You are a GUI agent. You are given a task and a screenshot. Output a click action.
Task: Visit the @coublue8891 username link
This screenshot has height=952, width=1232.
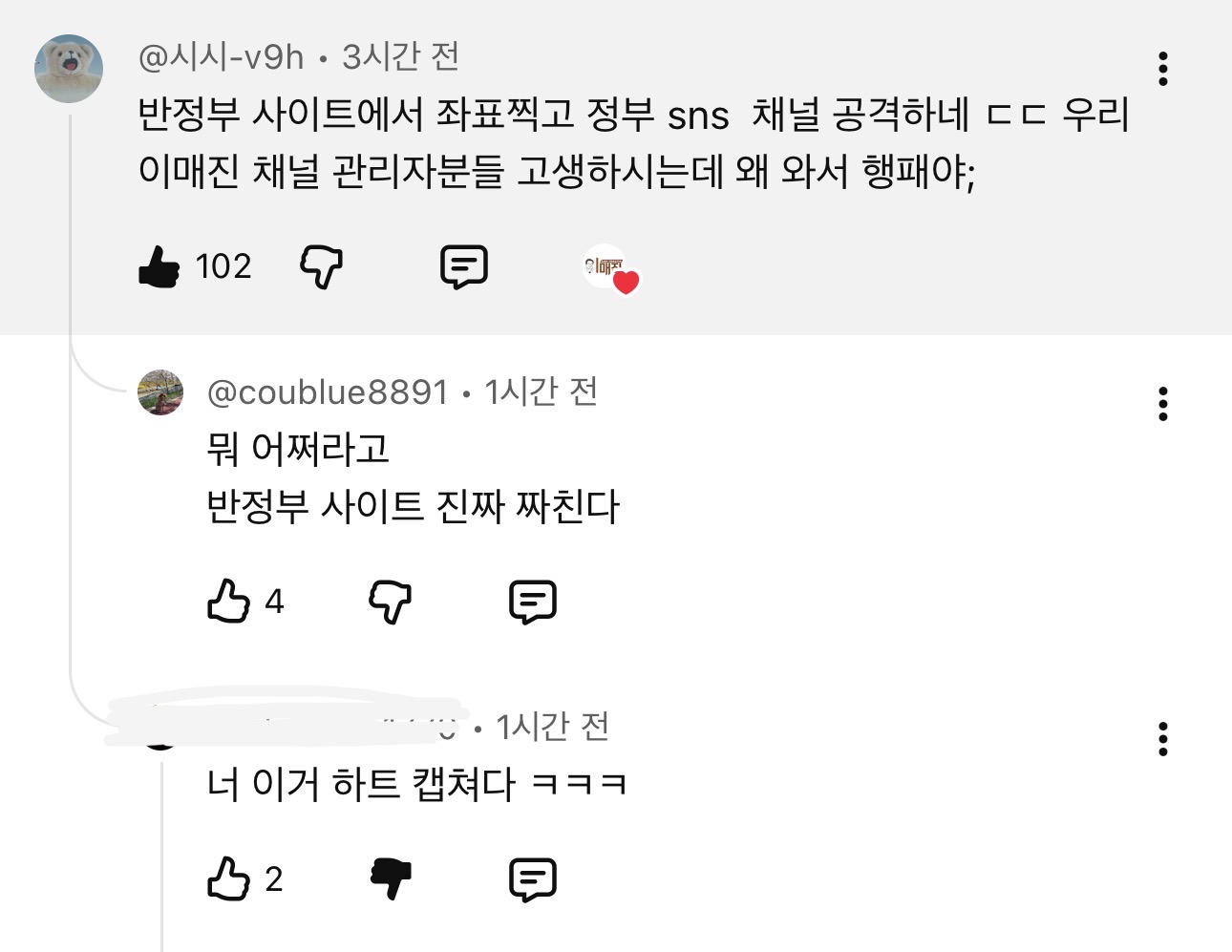coord(328,392)
